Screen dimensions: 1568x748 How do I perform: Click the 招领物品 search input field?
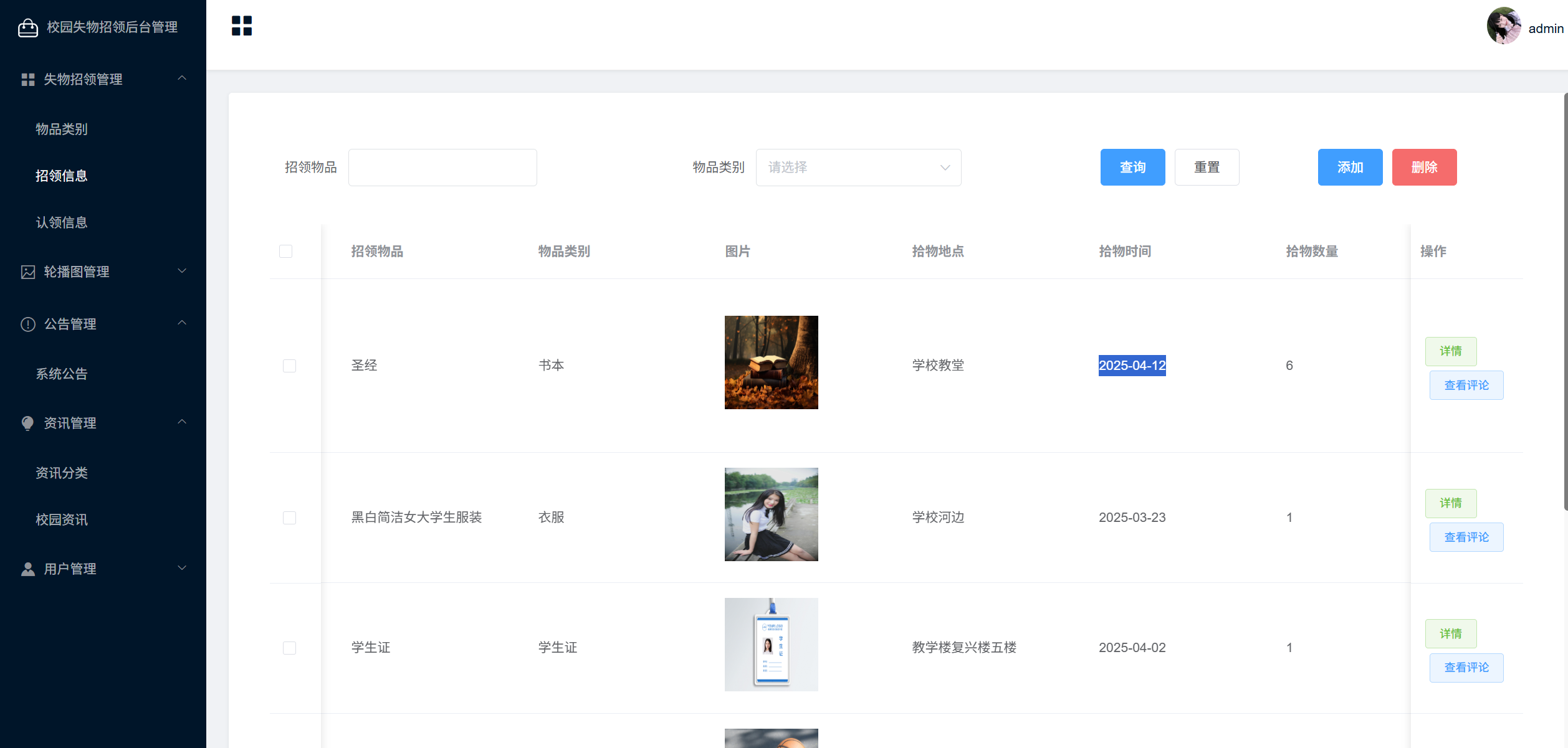click(x=442, y=168)
